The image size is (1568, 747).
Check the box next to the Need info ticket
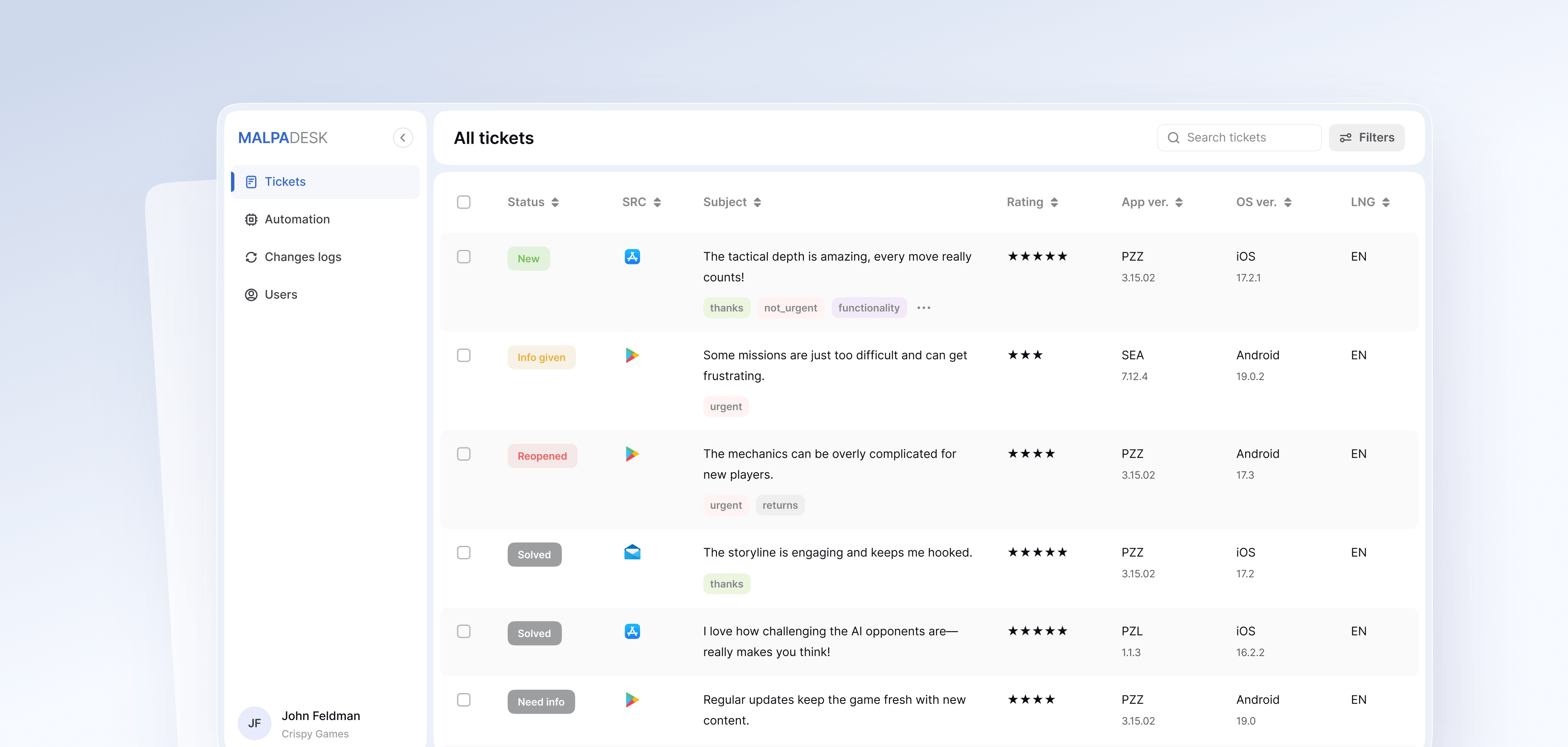coord(464,700)
